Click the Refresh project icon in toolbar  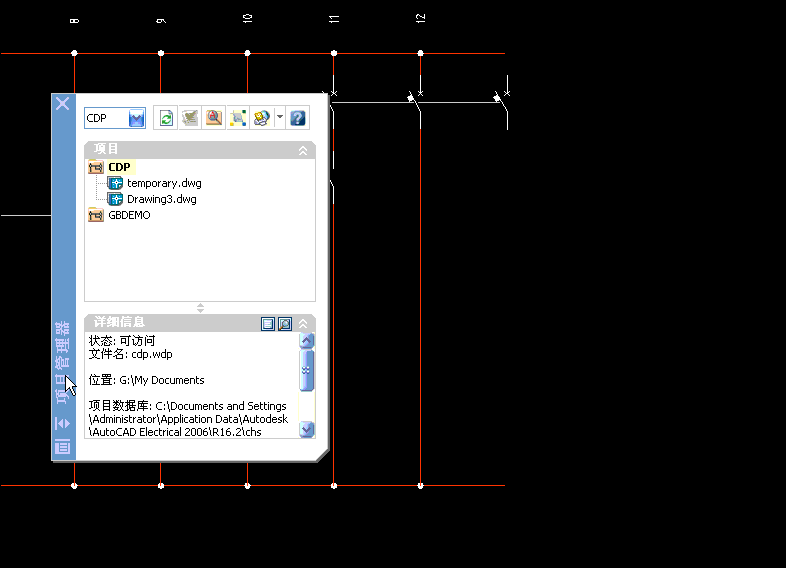(166, 118)
